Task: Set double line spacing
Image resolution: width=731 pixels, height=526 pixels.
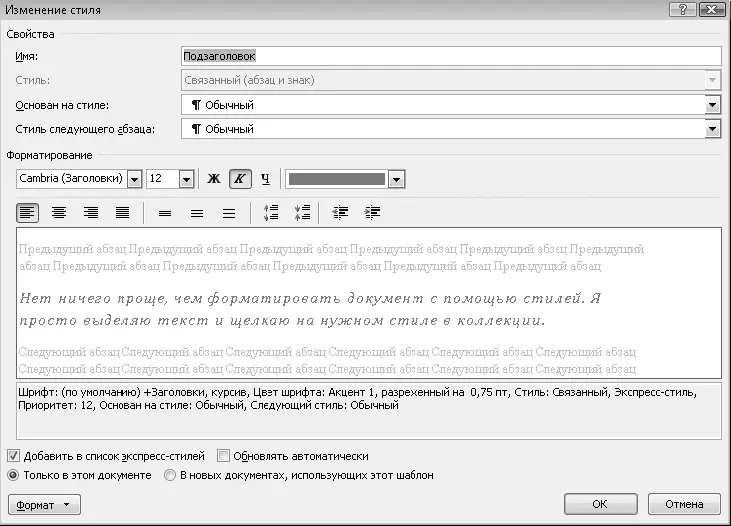Action: tap(228, 212)
